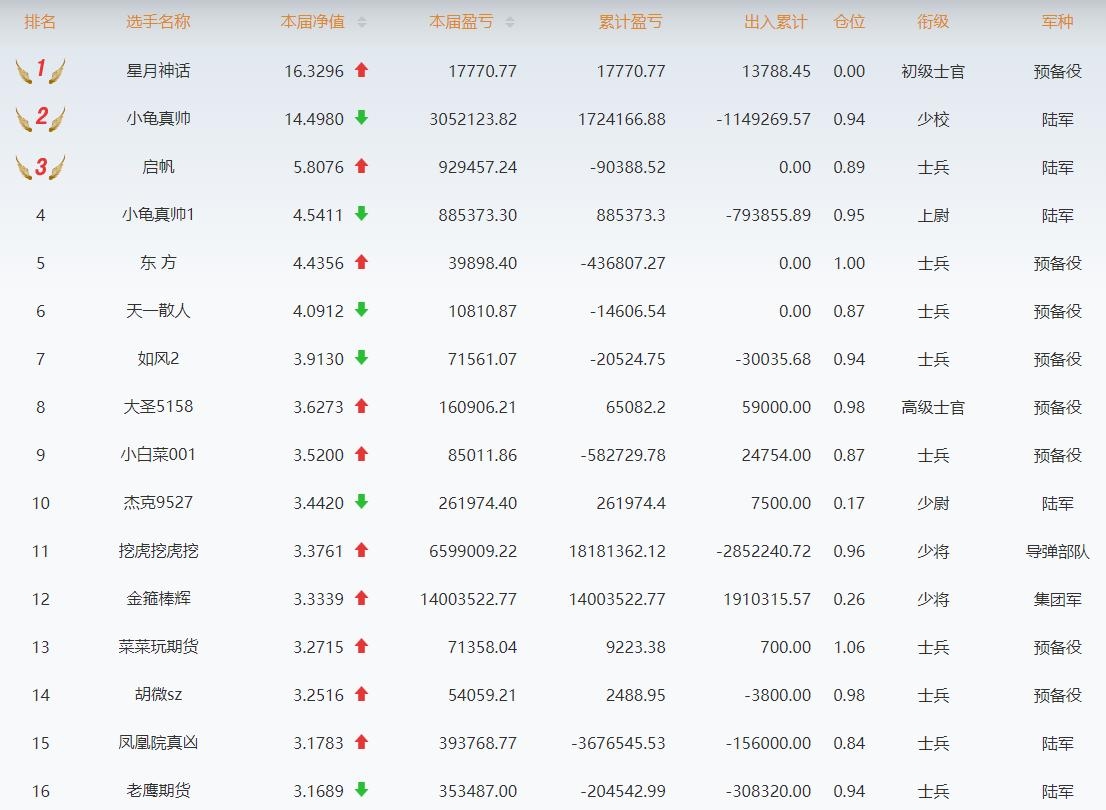Select cumulative value -3676545.53
Viewport: 1106px width, 810px height.
pyautogui.click(x=619, y=743)
